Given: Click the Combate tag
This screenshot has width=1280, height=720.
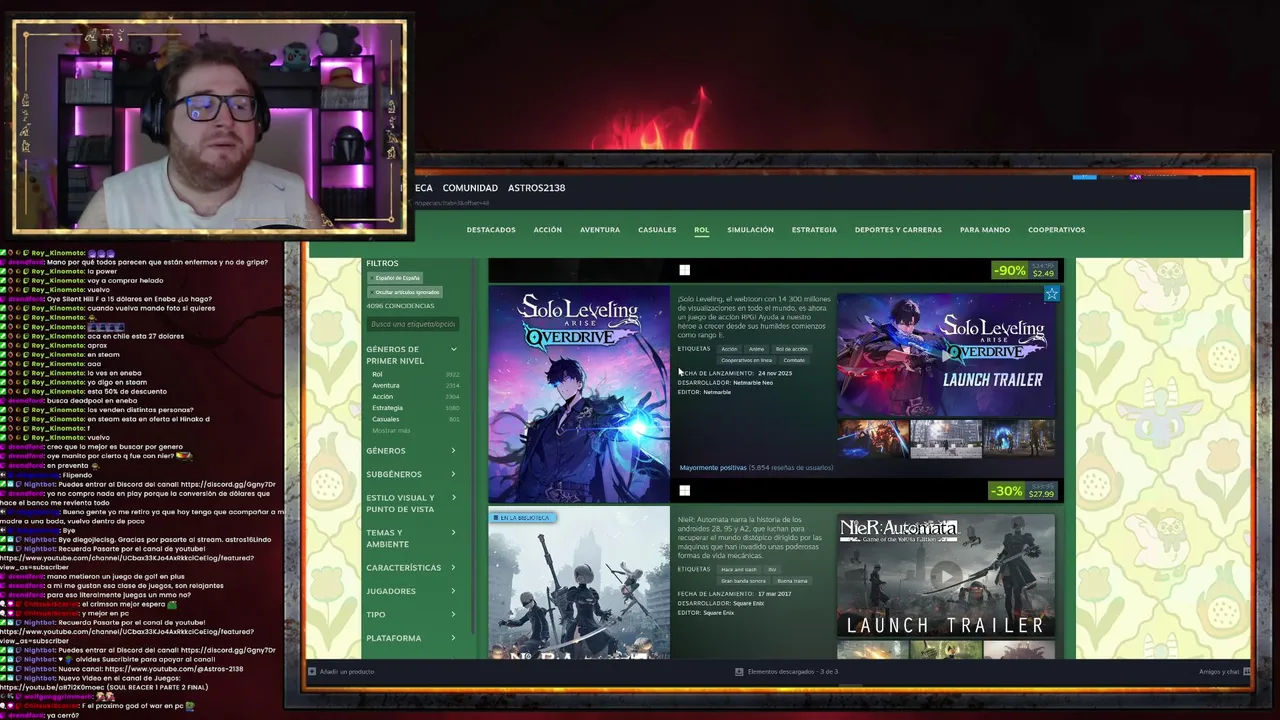Looking at the screenshot, I should pyautogui.click(x=794, y=360).
